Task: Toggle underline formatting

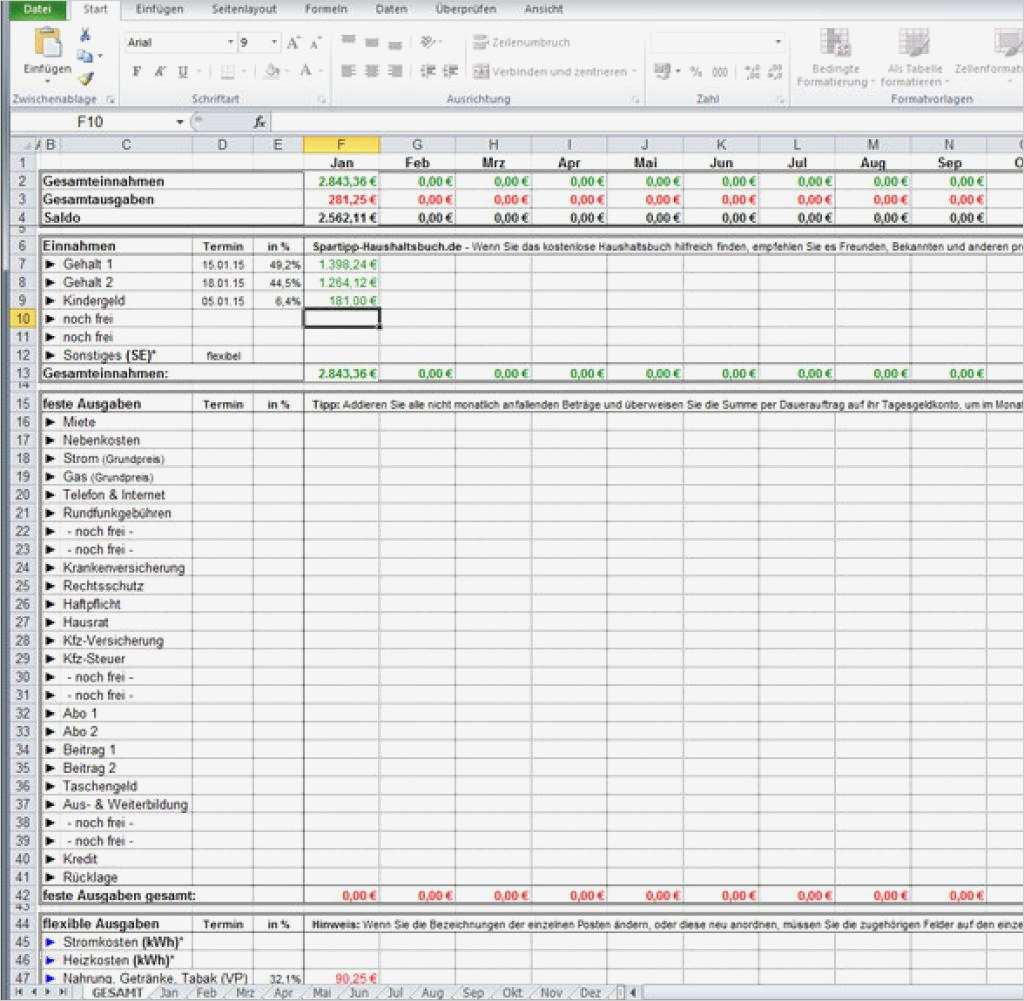Action: pyautogui.click(x=182, y=71)
